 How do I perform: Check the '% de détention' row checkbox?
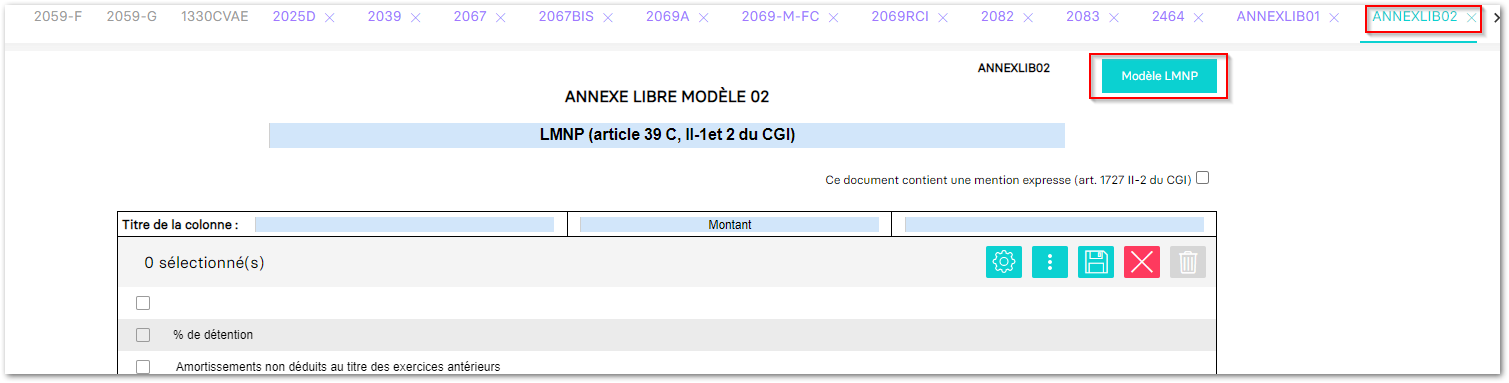(143, 335)
